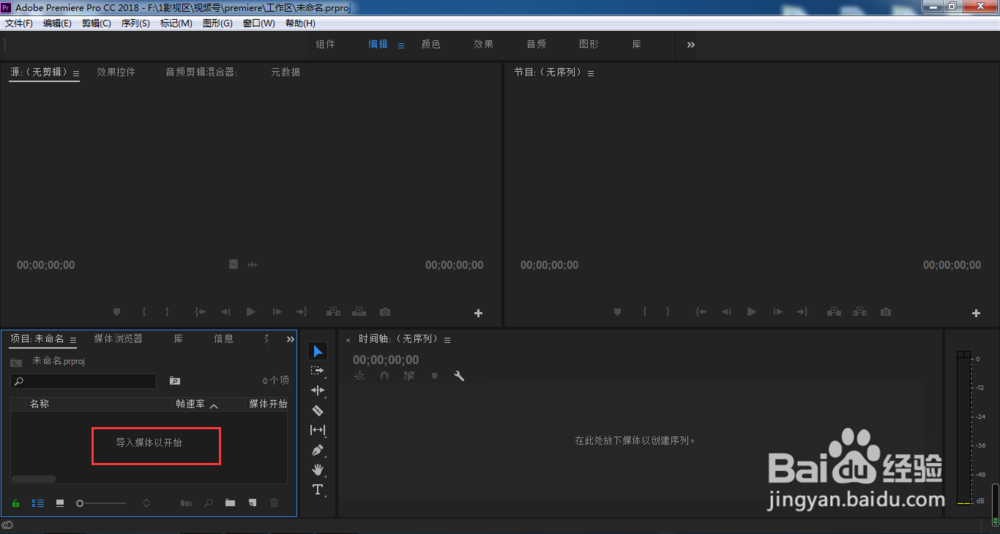
Task: Click Insert button in Source monitor
Action: [x=334, y=312]
